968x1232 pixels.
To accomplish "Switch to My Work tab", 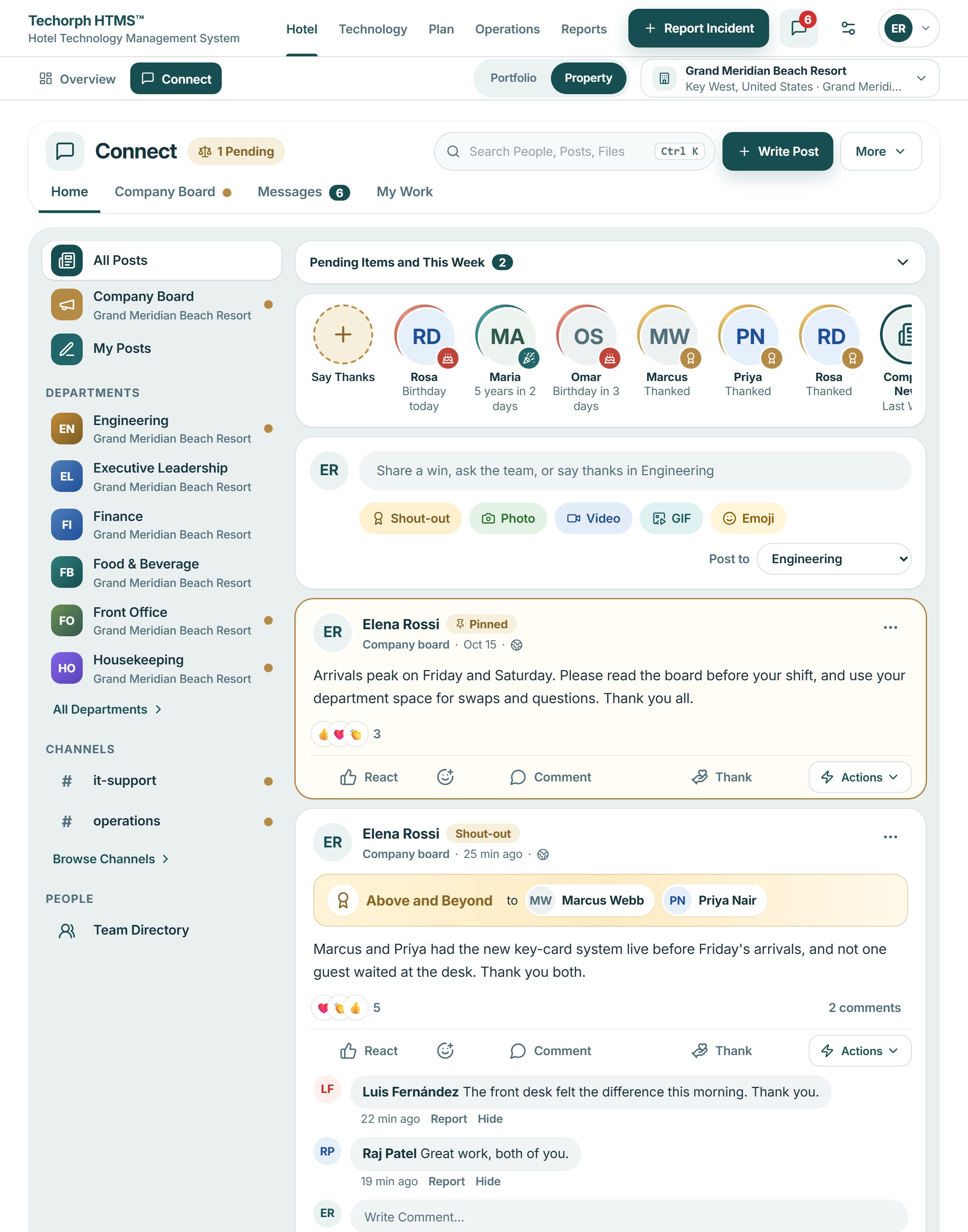I will point(405,192).
